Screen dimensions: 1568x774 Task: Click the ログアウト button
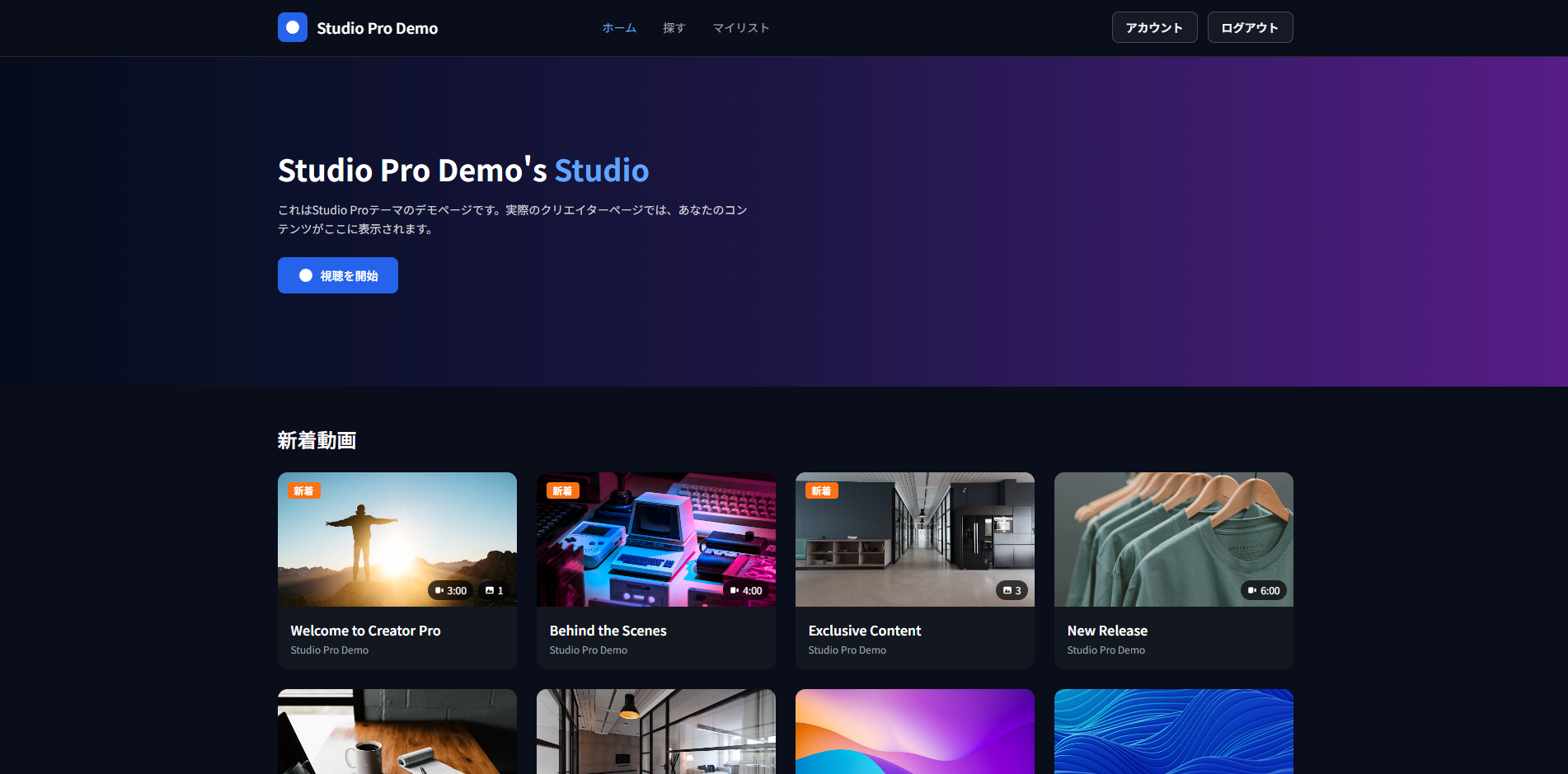click(1250, 27)
